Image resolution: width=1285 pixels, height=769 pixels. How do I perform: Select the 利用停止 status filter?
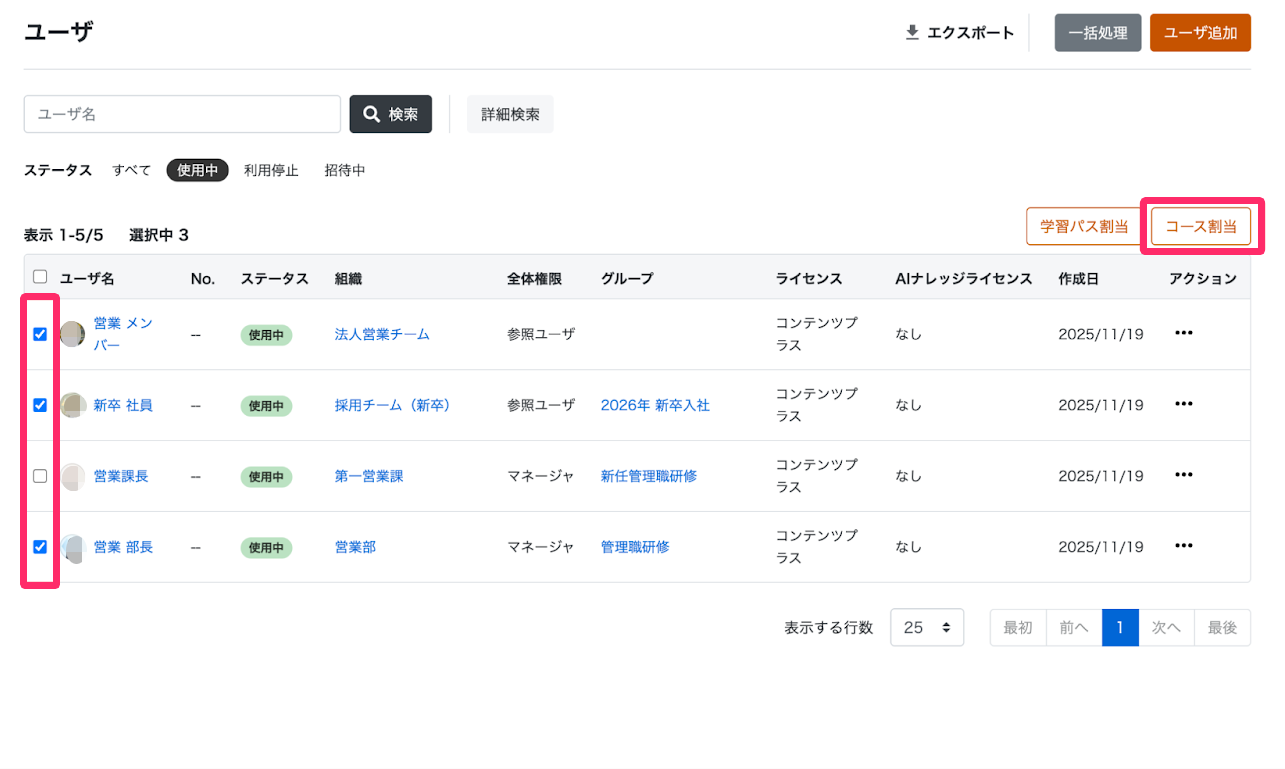tap(271, 170)
